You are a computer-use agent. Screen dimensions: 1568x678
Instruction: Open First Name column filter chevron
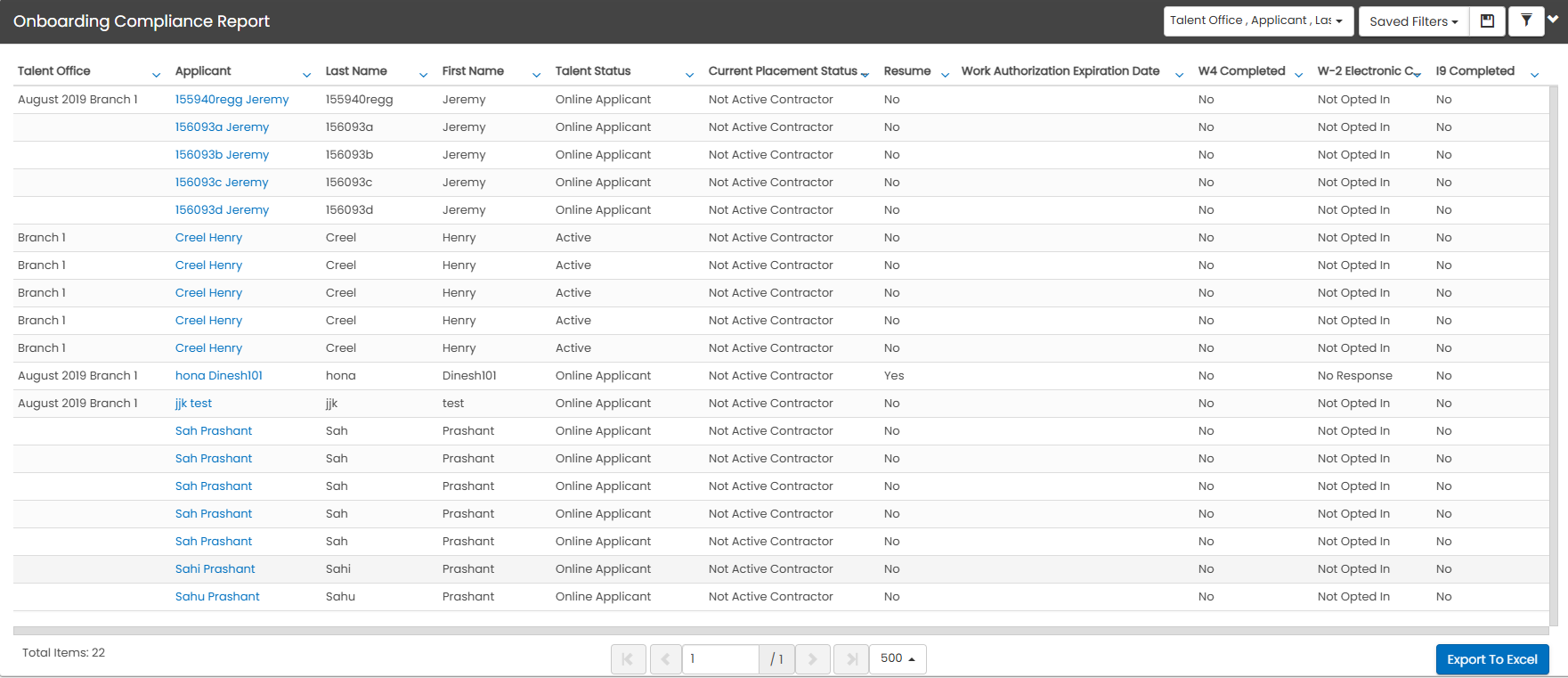537,75
